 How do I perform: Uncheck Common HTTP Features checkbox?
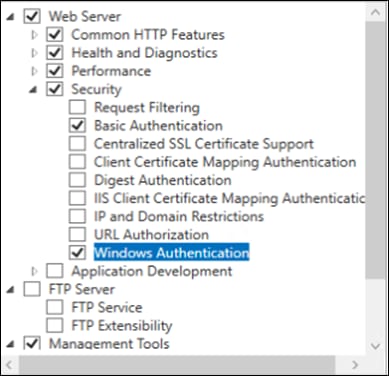(55, 35)
